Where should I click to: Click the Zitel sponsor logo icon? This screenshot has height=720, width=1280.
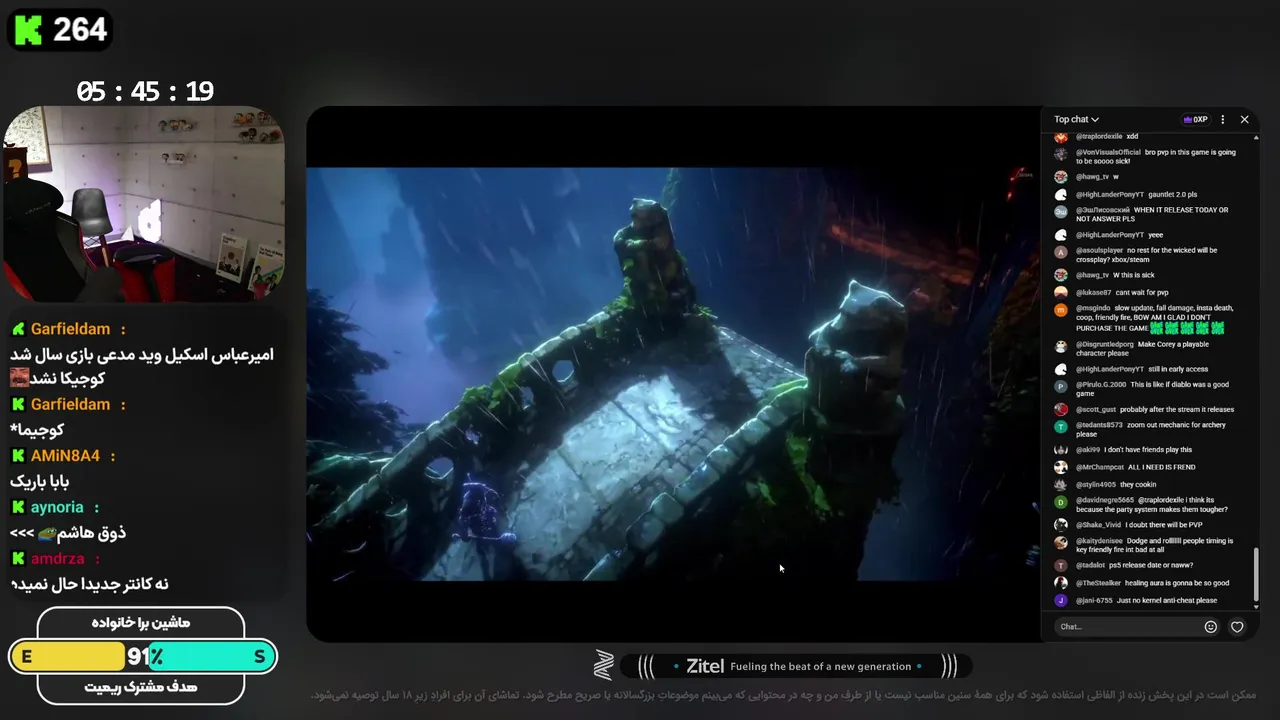click(603, 665)
